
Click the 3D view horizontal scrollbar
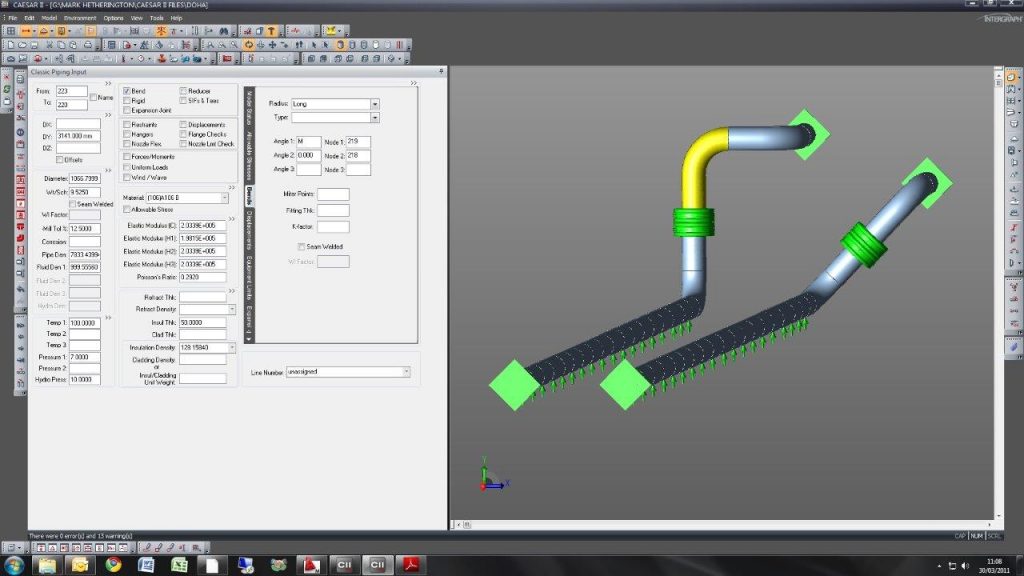coord(725,524)
